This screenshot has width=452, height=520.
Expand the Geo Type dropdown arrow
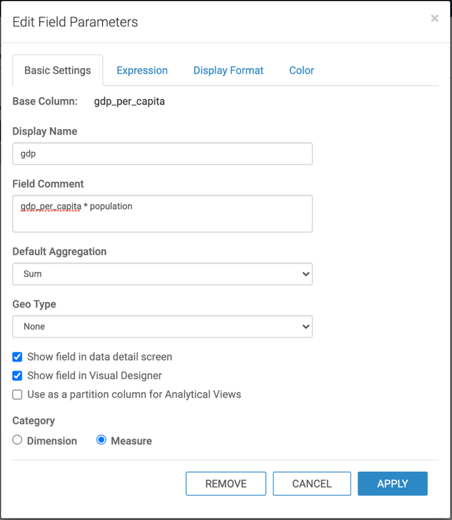pyautogui.click(x=306, y=327)
